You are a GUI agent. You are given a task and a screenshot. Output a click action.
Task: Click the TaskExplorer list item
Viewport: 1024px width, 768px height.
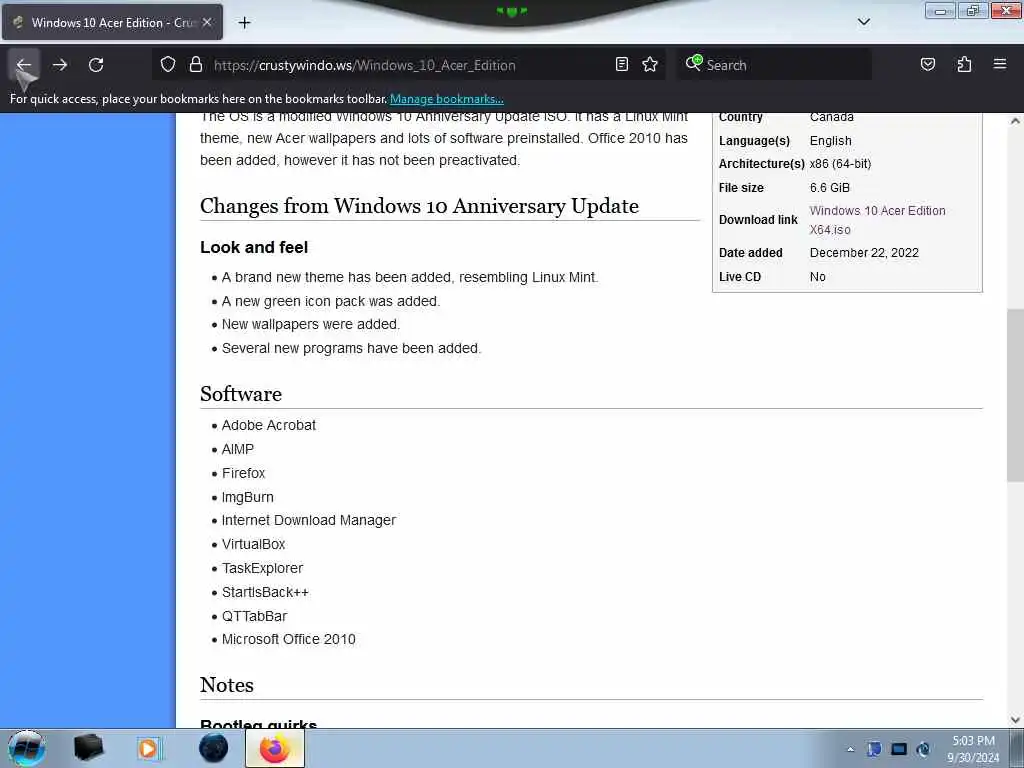click(263, 568)
